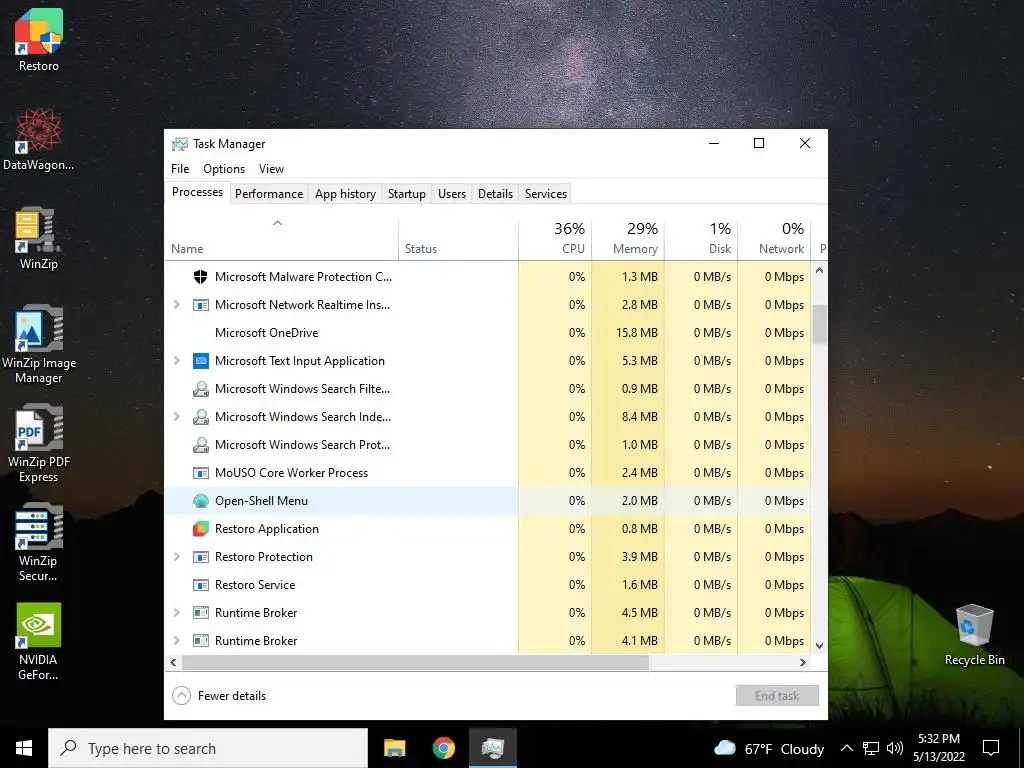Click the Open-Shell Menu process icon
The height and width of the screenshot is (768, 1024).
(200, 501)
